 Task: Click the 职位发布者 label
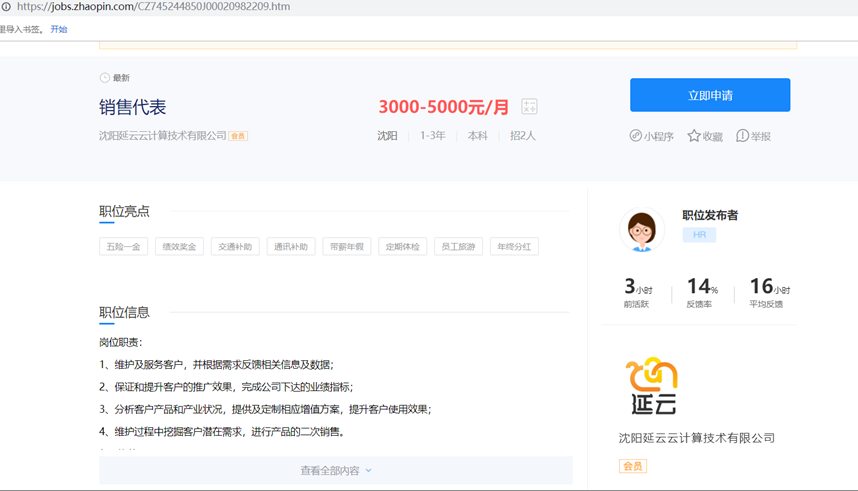[710, 215]
